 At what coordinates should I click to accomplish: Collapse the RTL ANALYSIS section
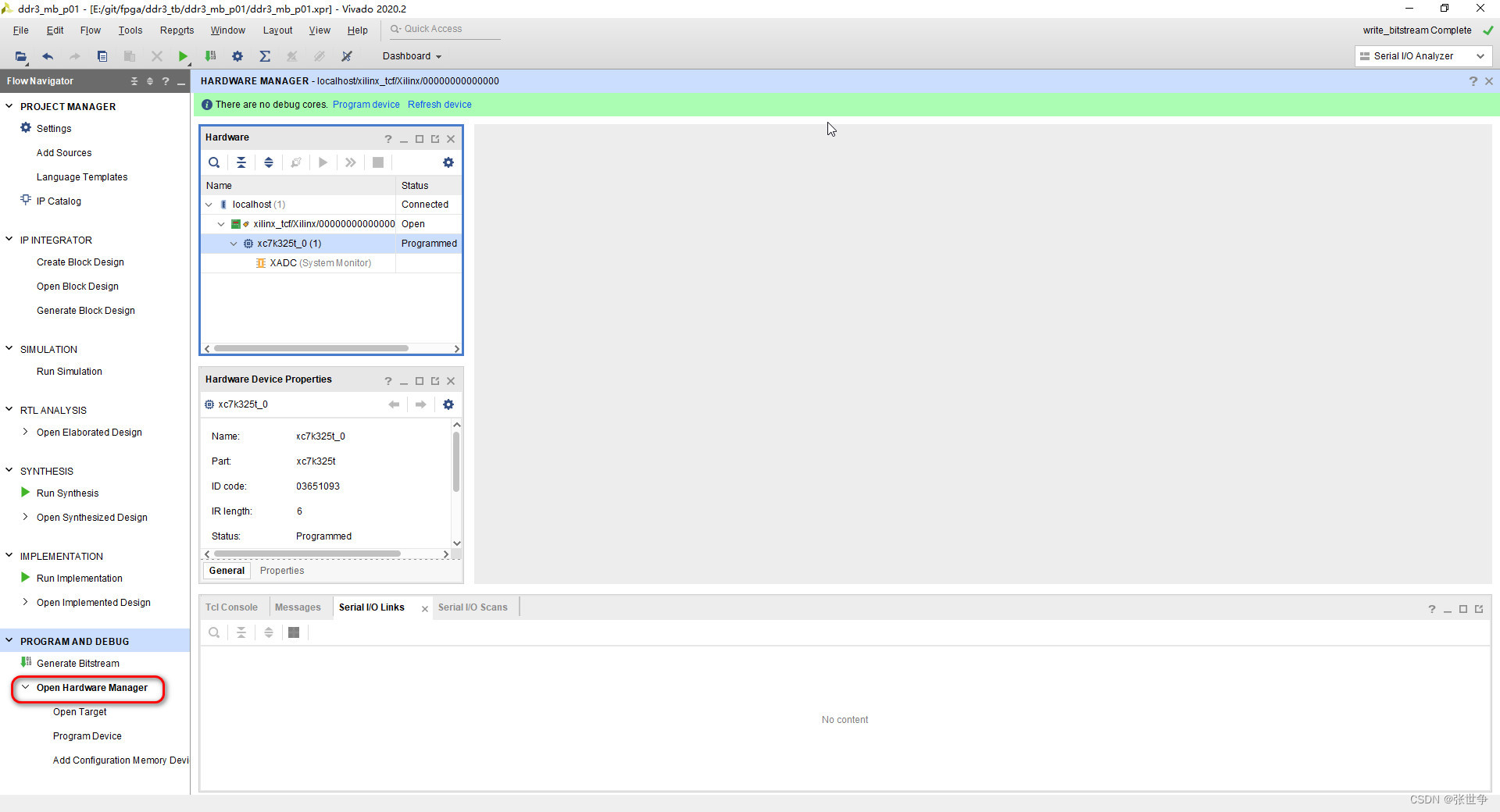[x=9, y=410]
